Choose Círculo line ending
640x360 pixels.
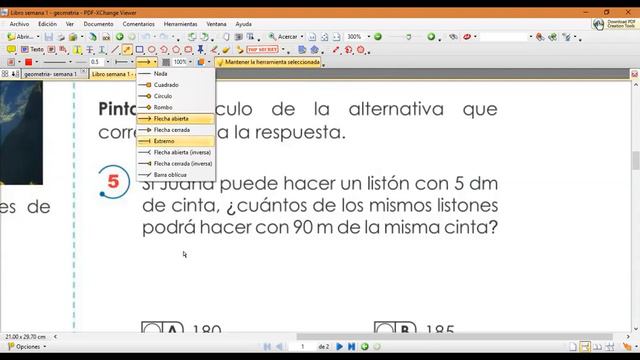[x=176, y=96]
